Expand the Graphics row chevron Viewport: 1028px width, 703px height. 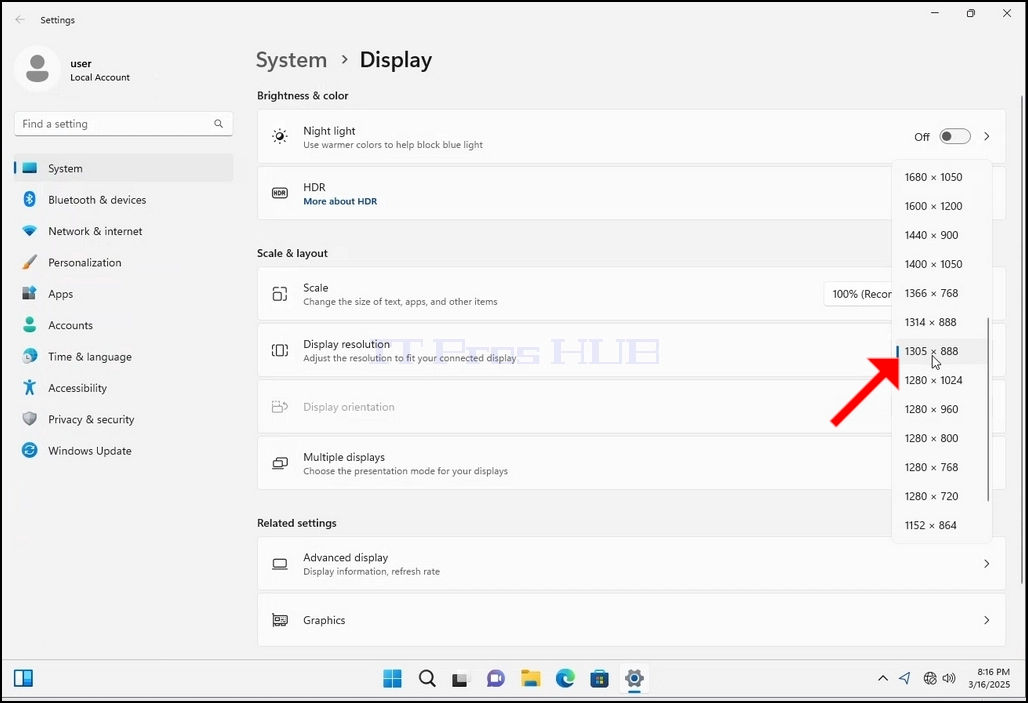click(x=987, y=620)
